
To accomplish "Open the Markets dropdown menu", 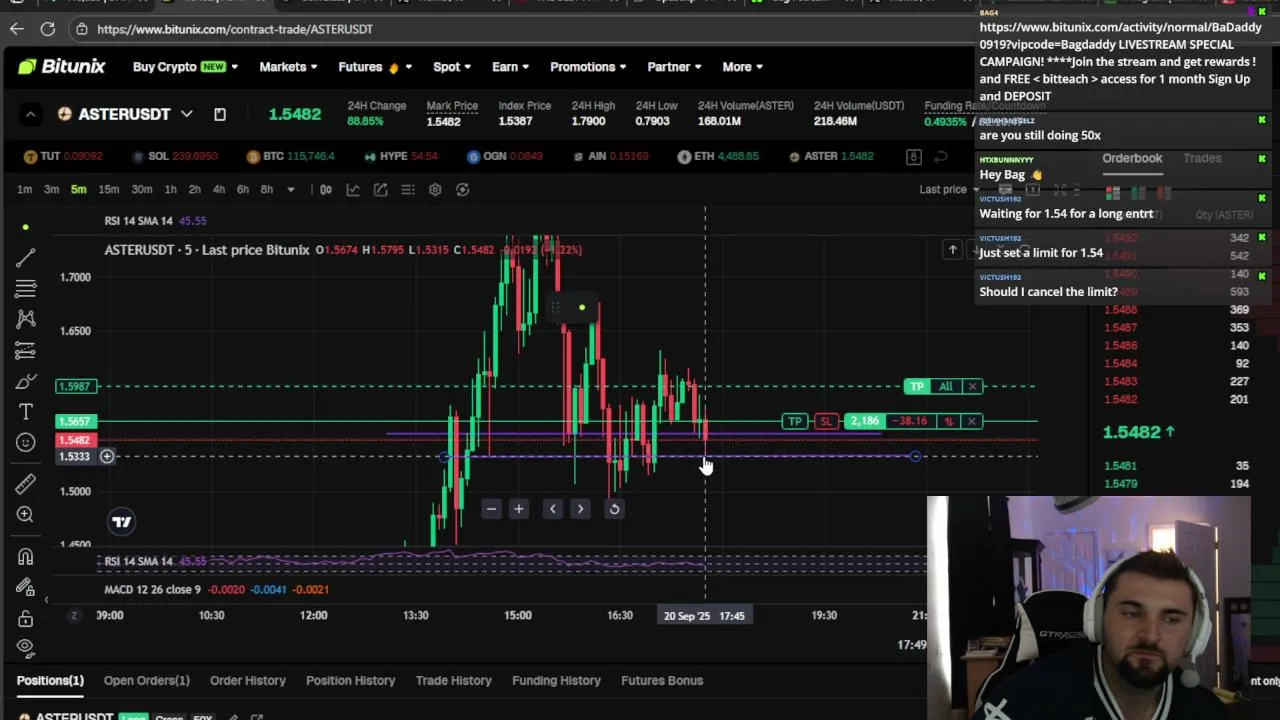I will [x=288, y=67].
